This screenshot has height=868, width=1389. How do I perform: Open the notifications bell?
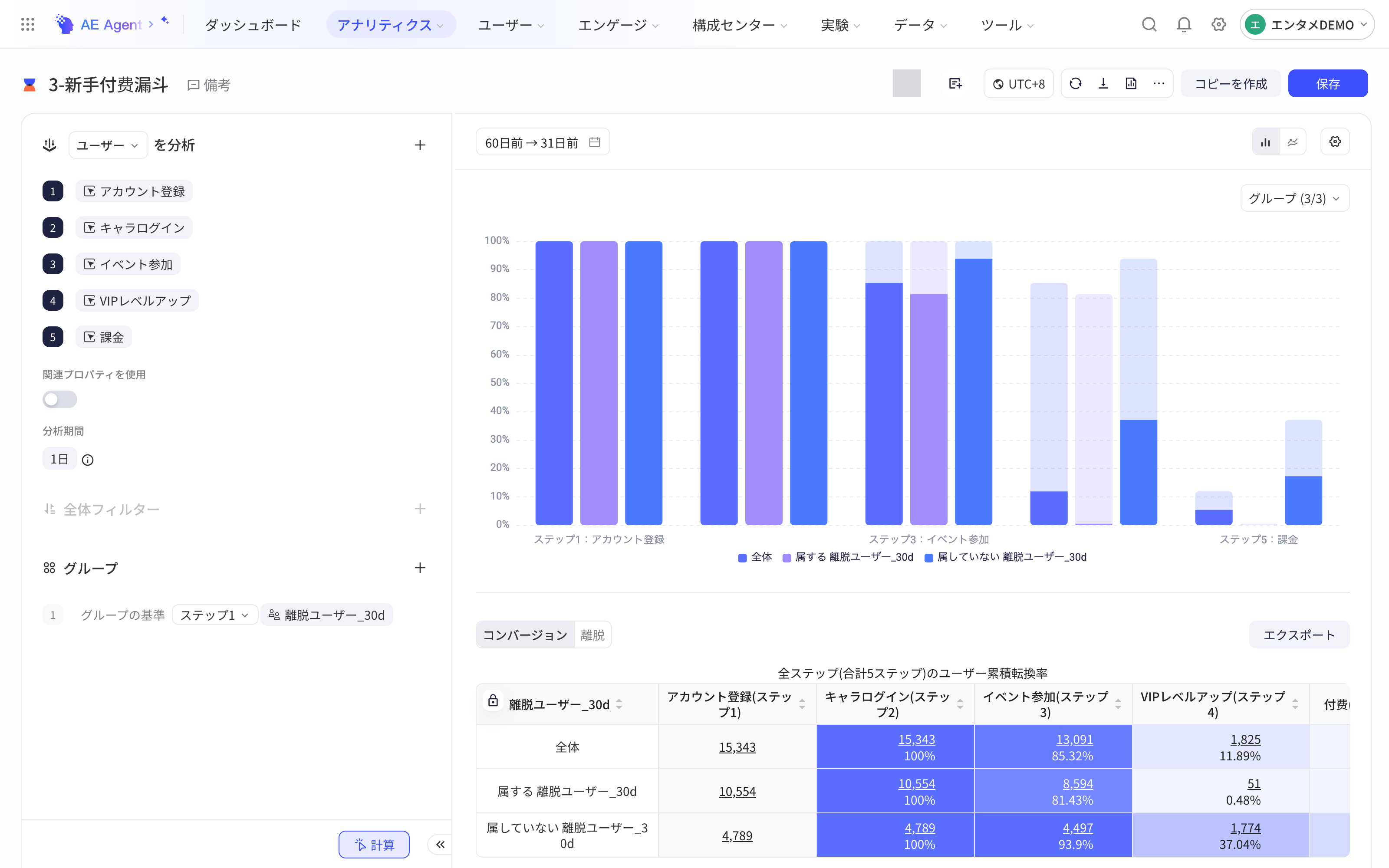click(x=1184, y=25)
